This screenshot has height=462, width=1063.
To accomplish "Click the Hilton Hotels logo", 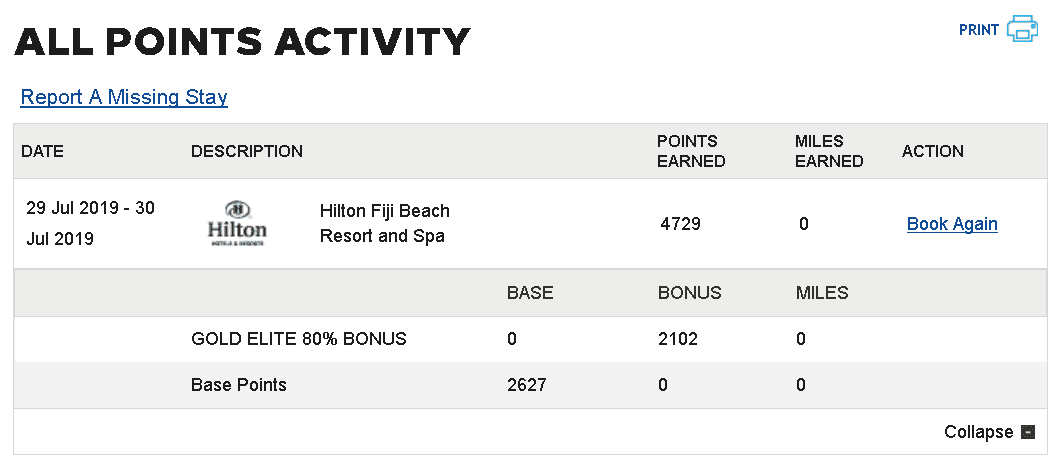I will click(237, 223).
